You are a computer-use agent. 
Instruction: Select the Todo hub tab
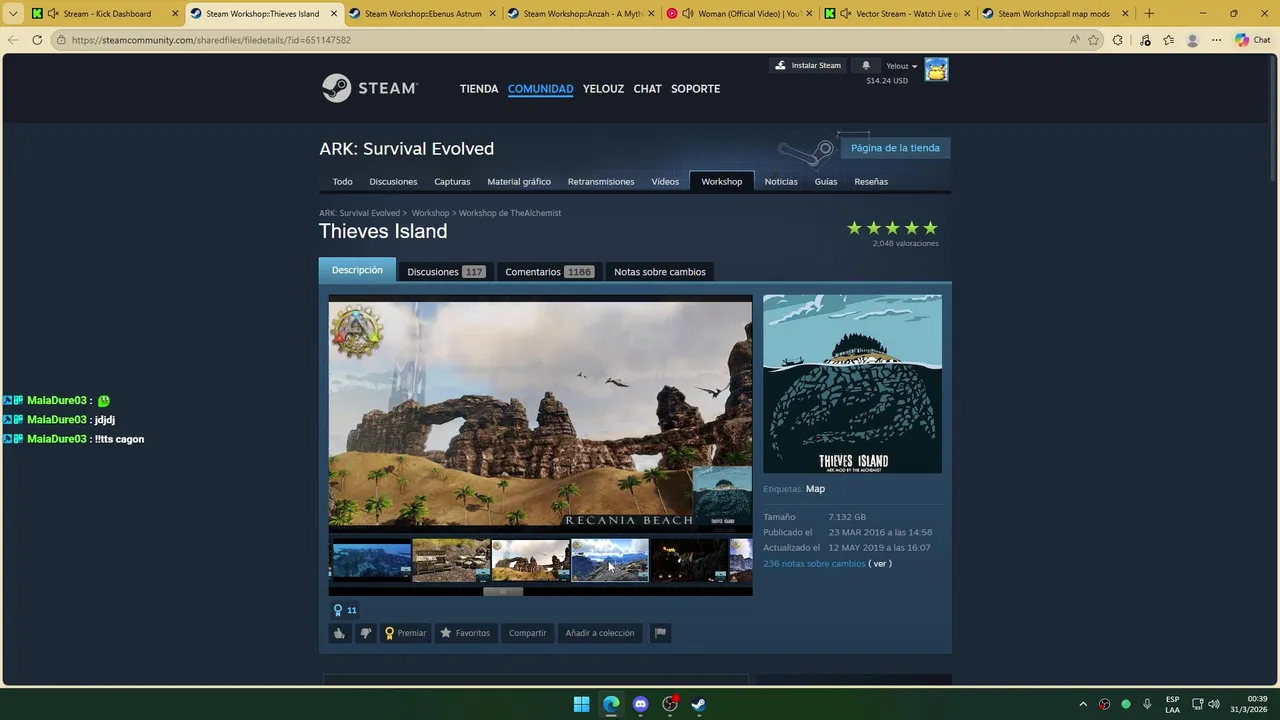click(342, 182)
